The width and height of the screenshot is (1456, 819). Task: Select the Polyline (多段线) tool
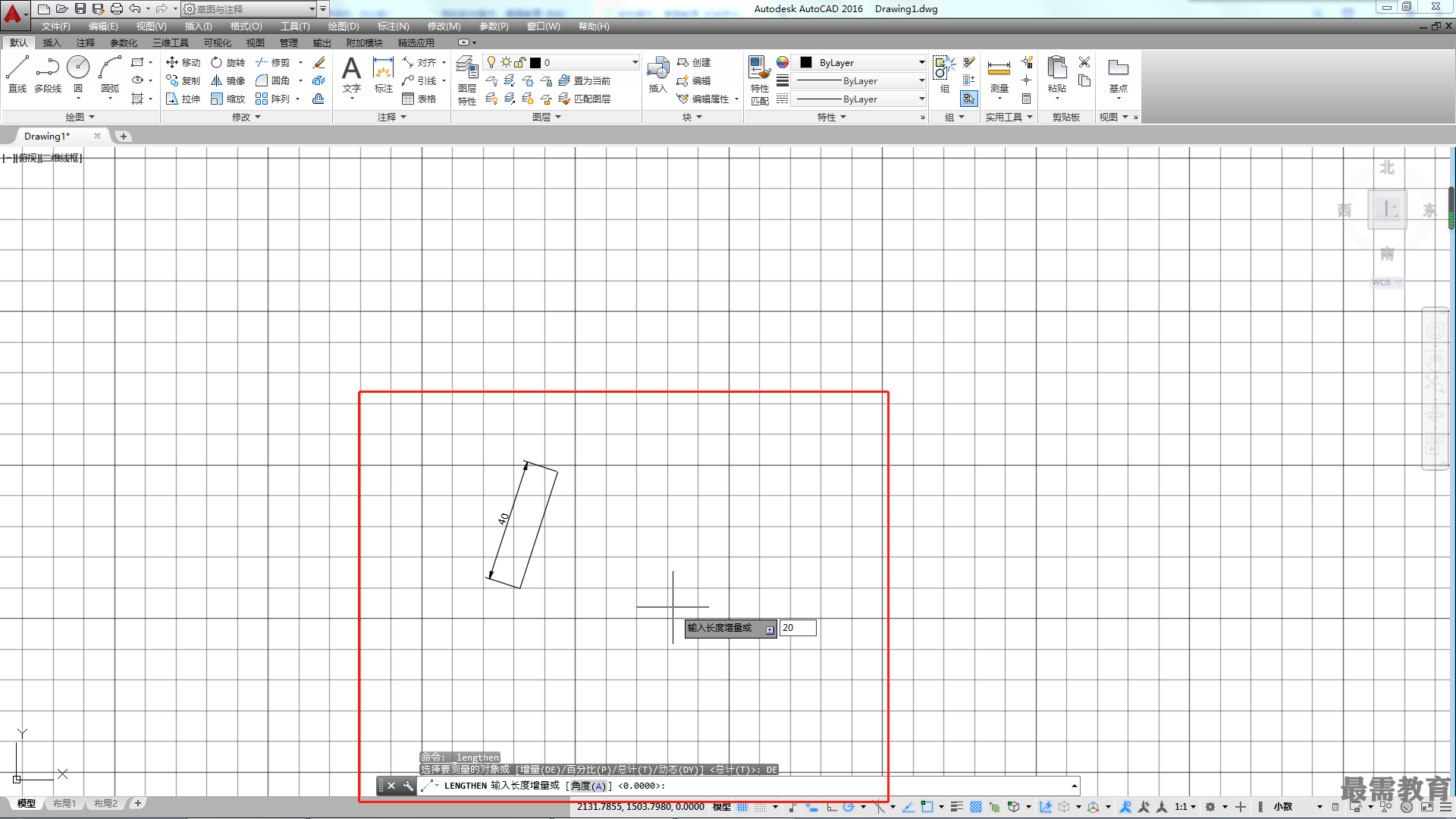48,74
